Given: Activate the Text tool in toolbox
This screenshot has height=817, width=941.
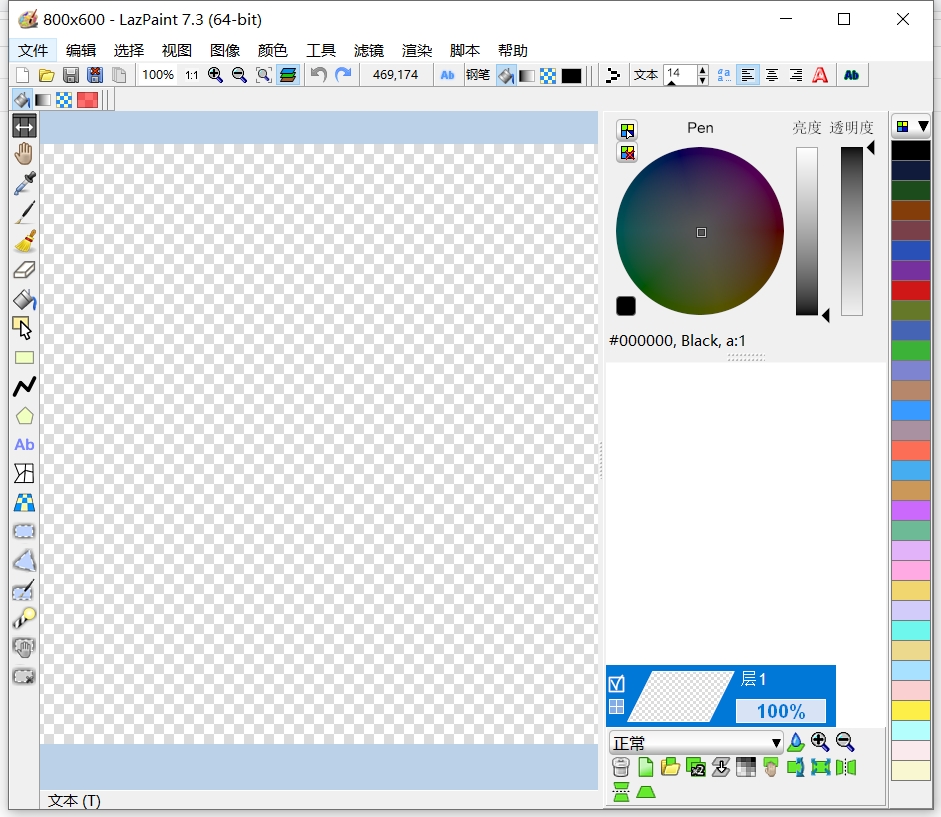Looking at the screenshot, I should [x=24, y=445].
